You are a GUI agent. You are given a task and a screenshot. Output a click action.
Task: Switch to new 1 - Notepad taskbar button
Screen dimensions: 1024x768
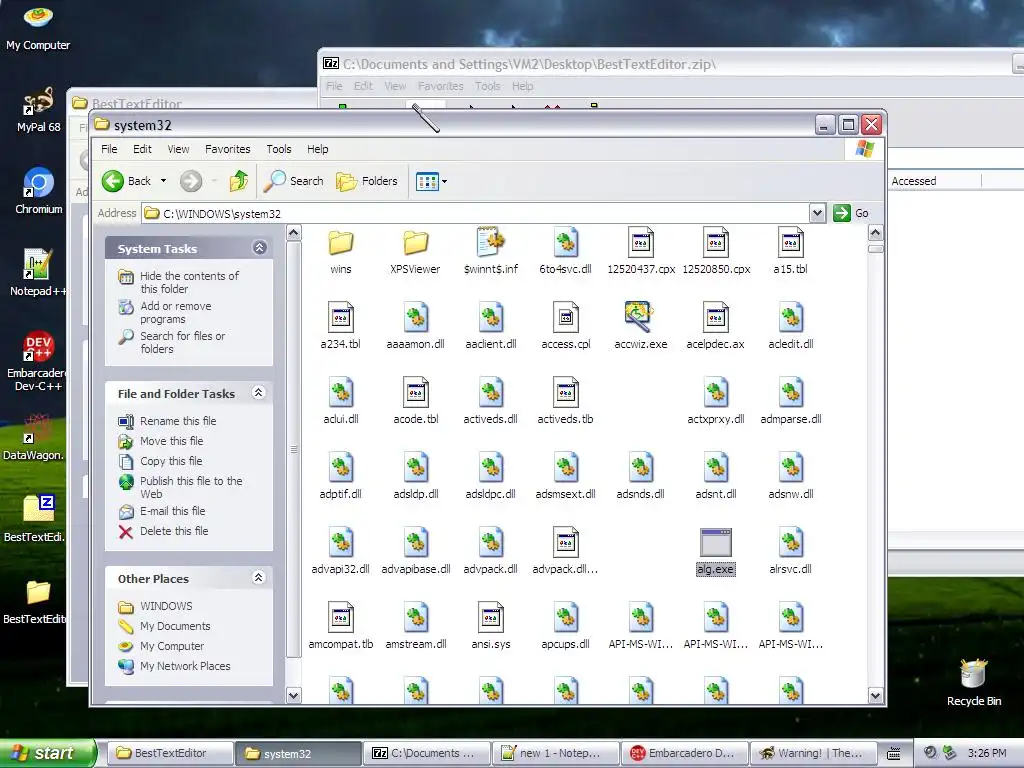(x=555, y=753)
